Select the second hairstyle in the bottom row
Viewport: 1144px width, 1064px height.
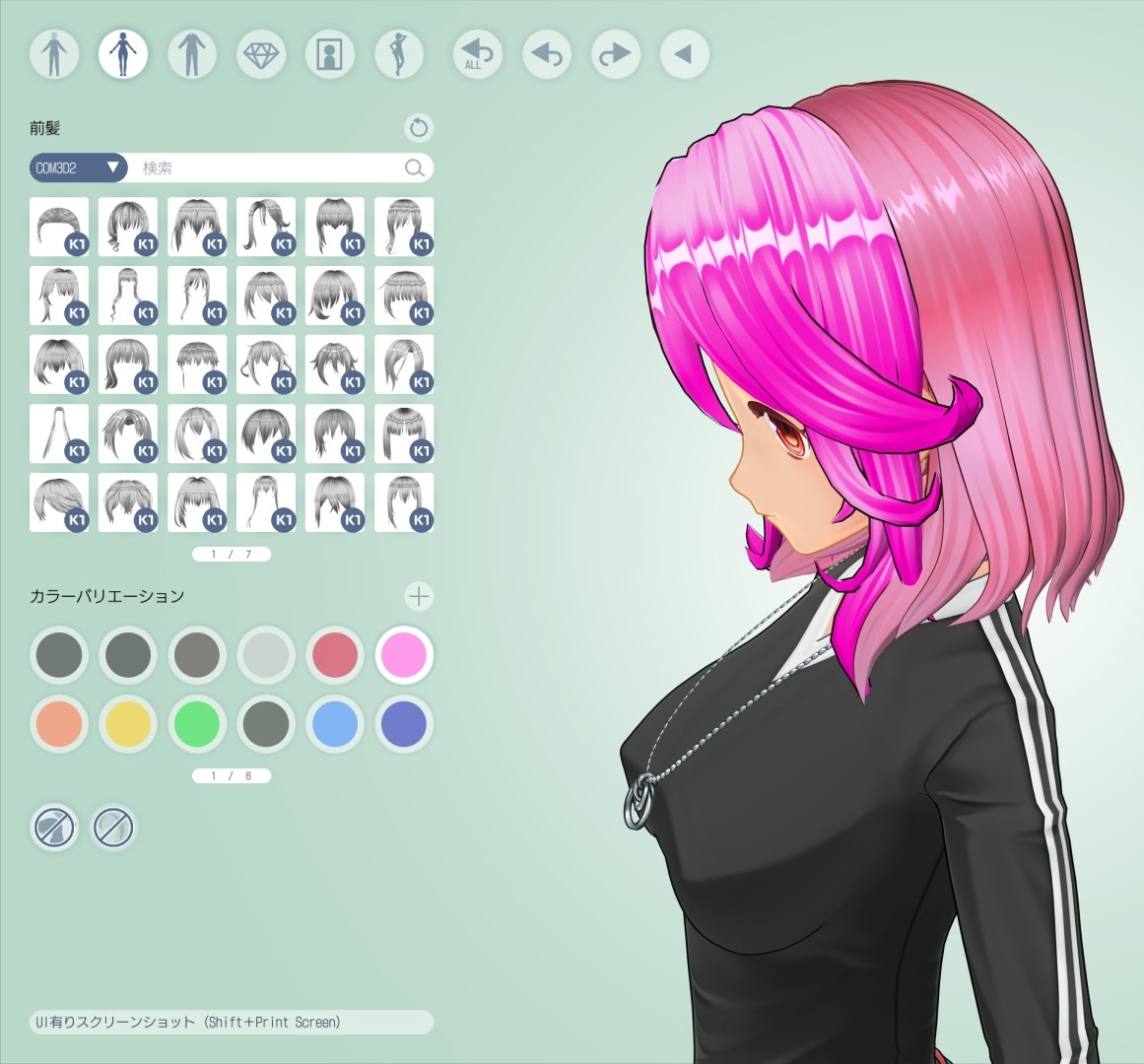(128, 502)
